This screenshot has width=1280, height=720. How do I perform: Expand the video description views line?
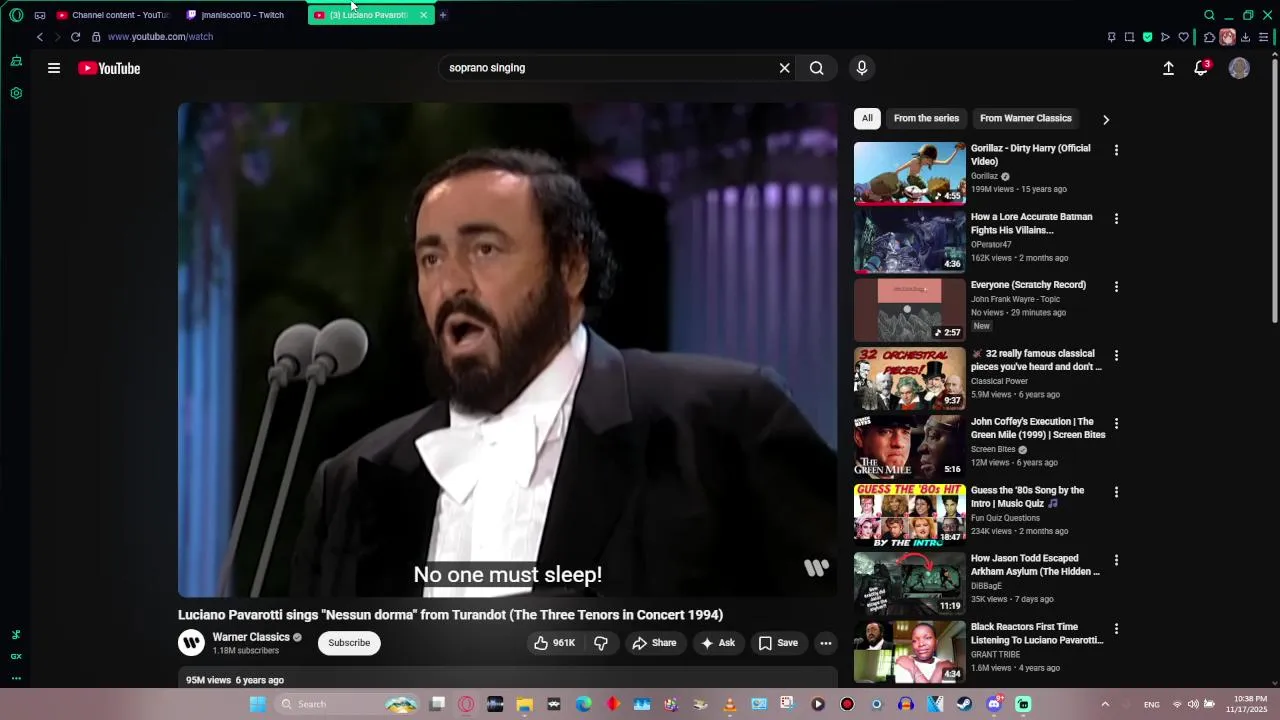coord(235,680)
